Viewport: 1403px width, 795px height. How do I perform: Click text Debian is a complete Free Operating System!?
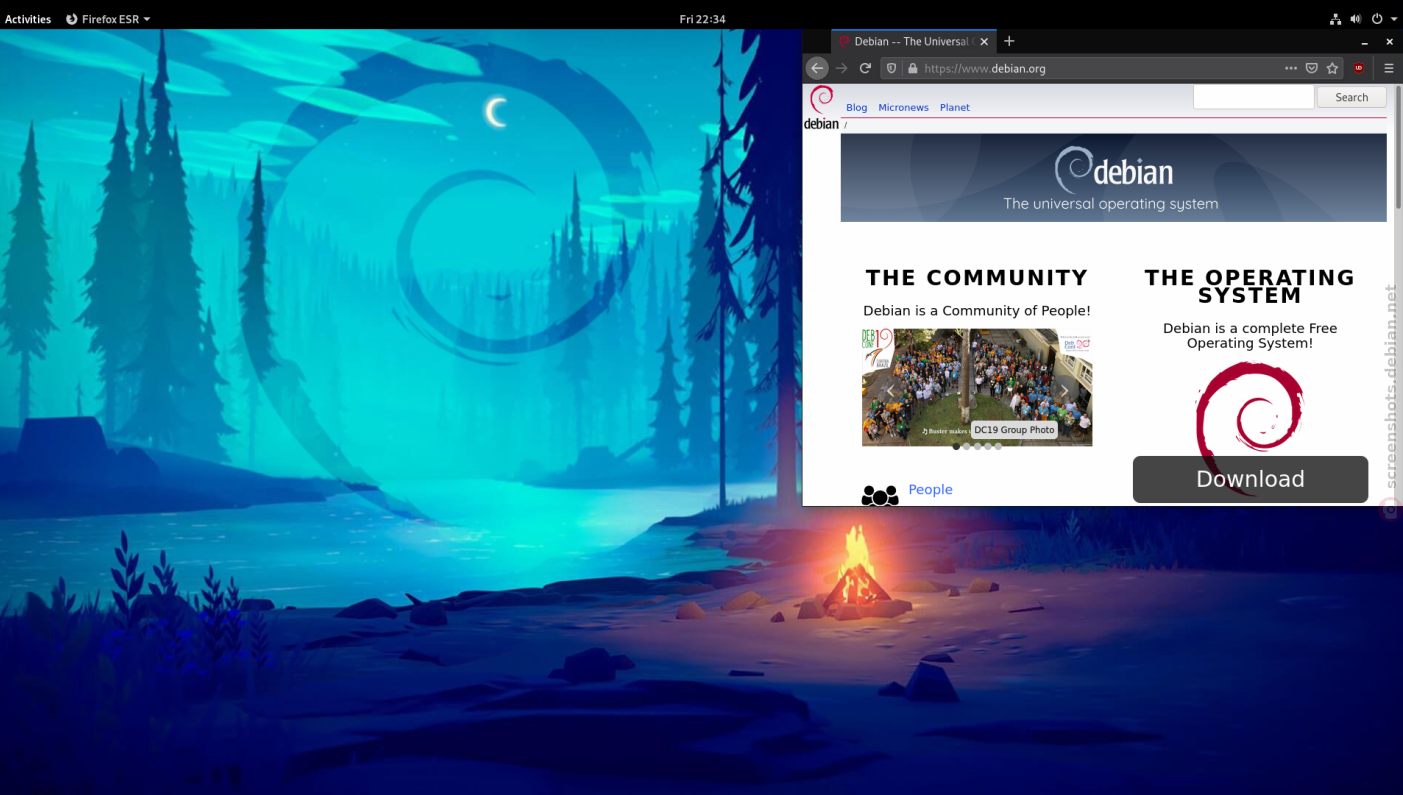pyautogui.click(x=1250, y=336)
